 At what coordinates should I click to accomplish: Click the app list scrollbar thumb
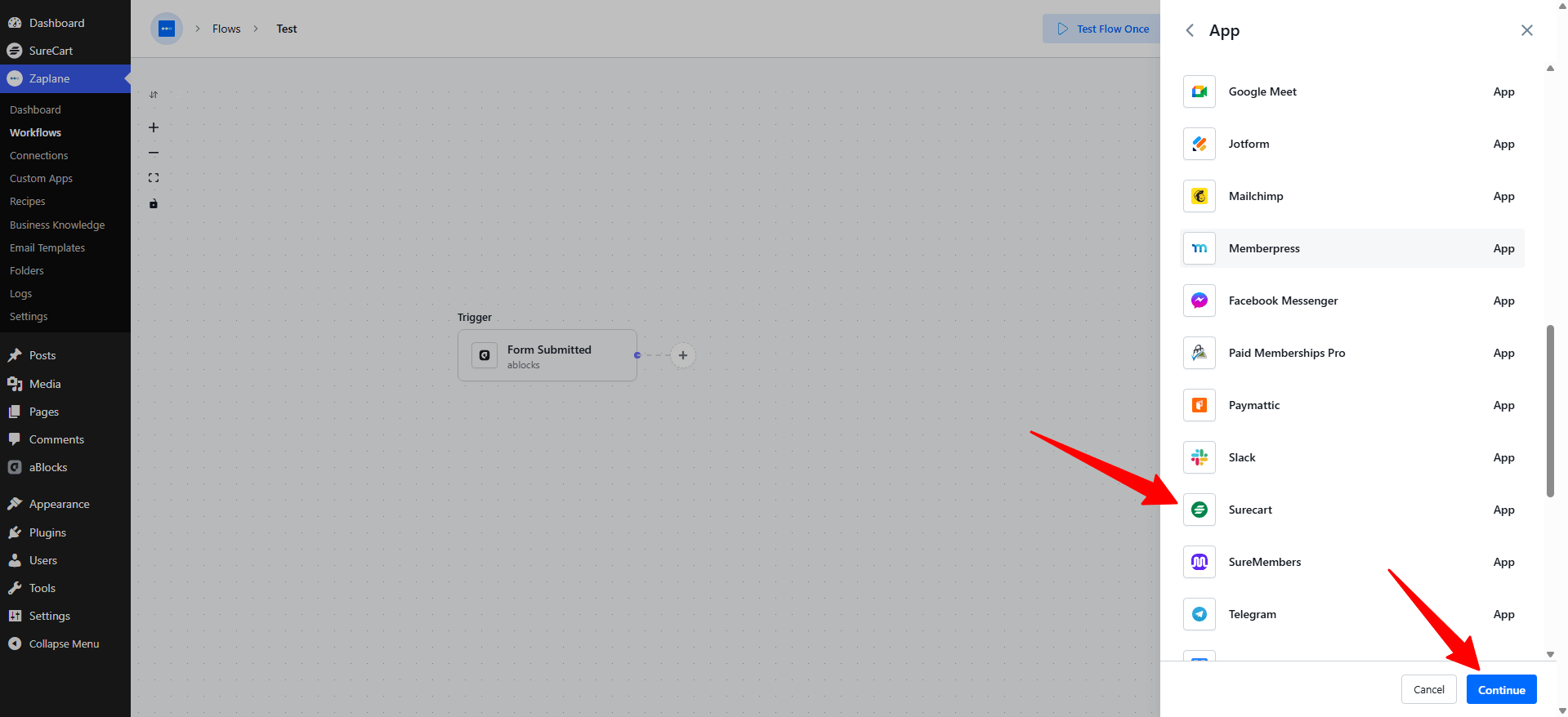point(1550,411)
